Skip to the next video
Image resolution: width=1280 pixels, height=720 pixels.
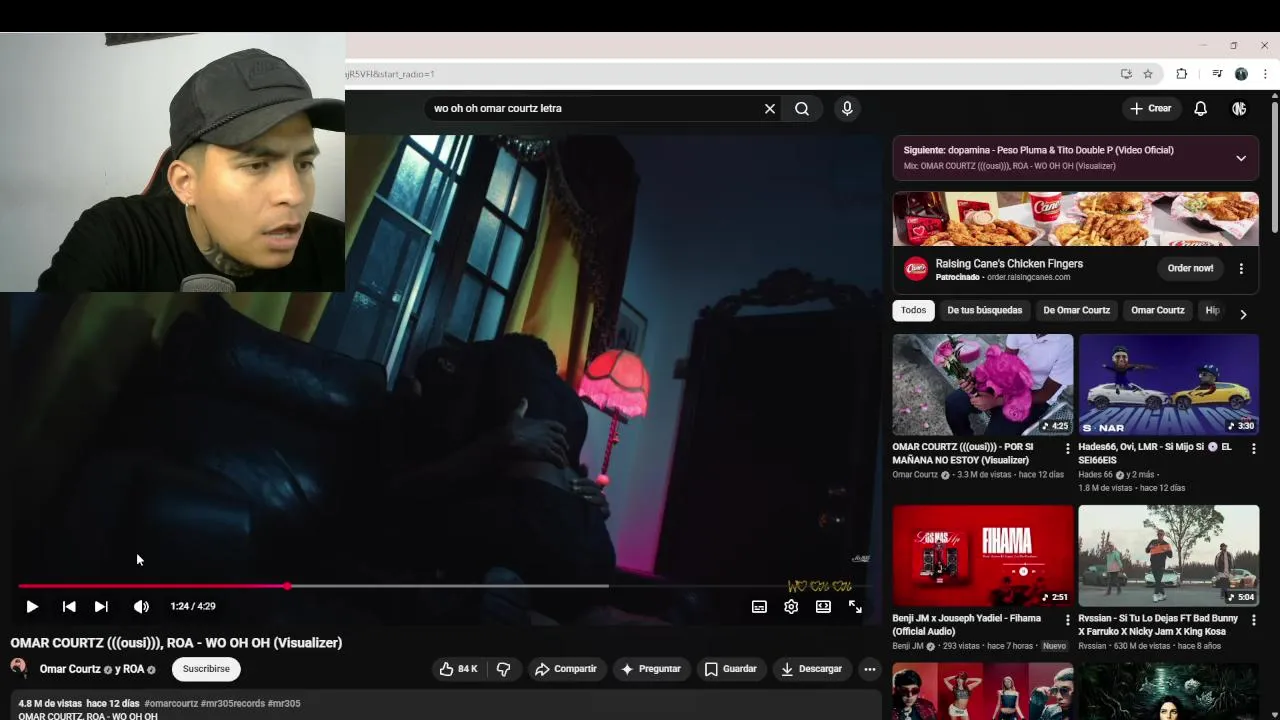(101, 606)
